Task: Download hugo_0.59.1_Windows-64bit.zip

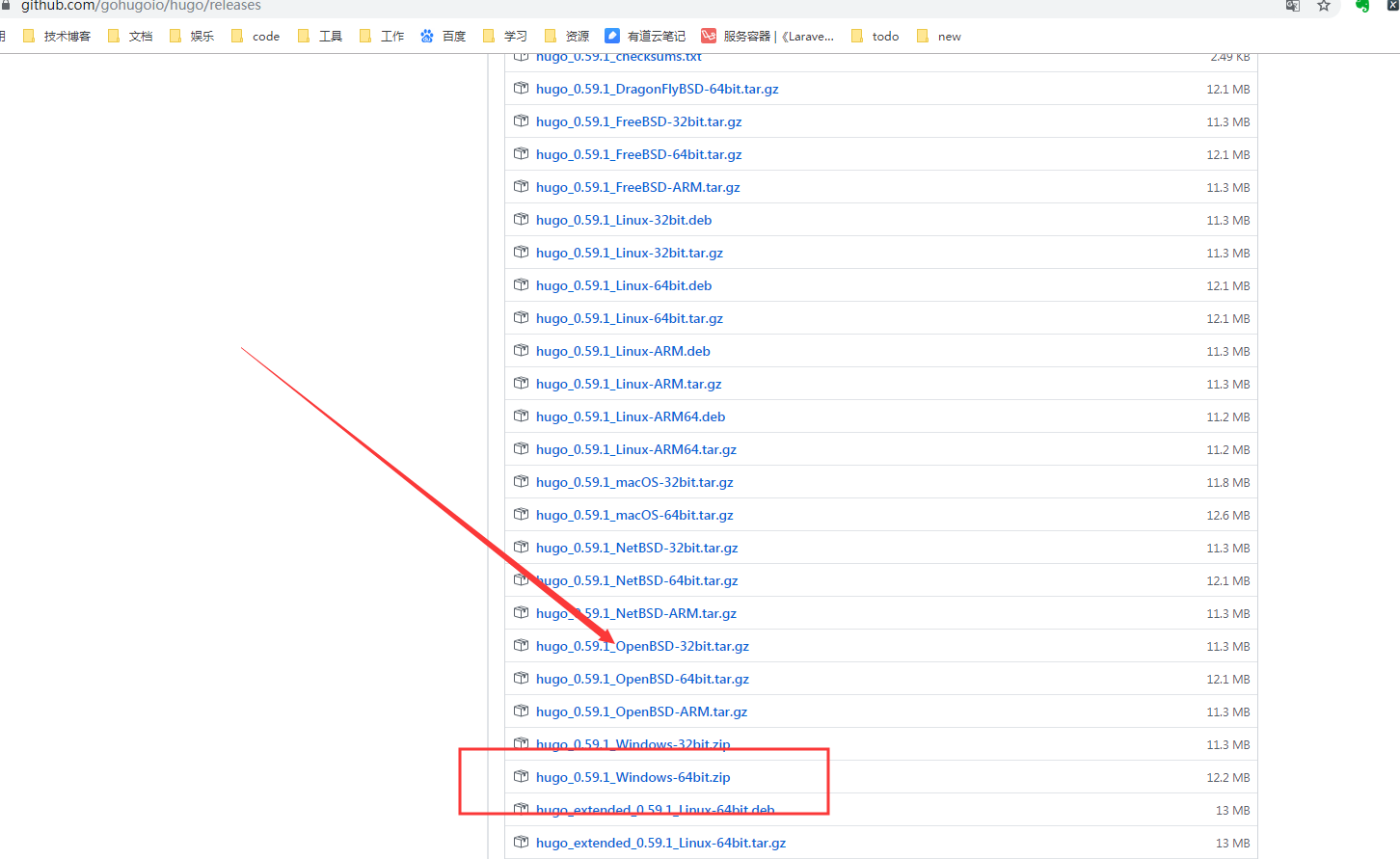Action: tap(633, 777)
